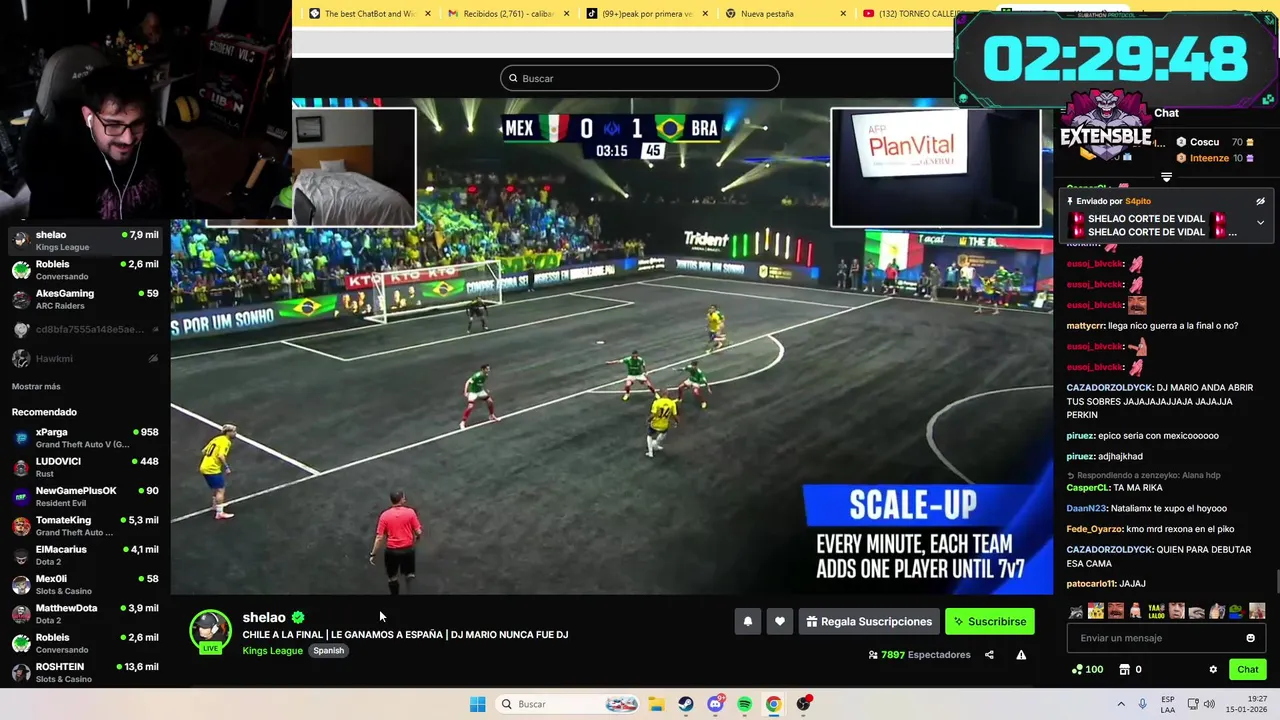This screenshot has width=1280, height=720.
Task: Open Spotify from taskbar
Action: pos(745,704)
